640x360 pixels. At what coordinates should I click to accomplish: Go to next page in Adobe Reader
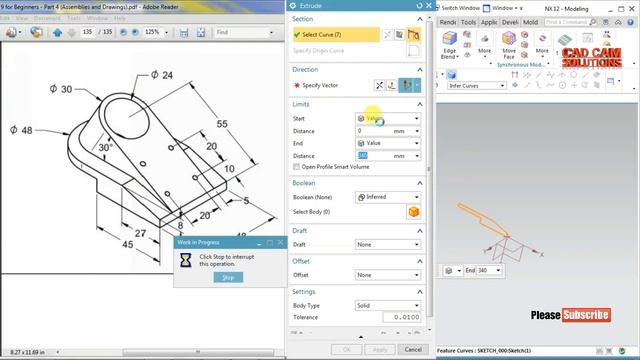(x=72, y=32)
